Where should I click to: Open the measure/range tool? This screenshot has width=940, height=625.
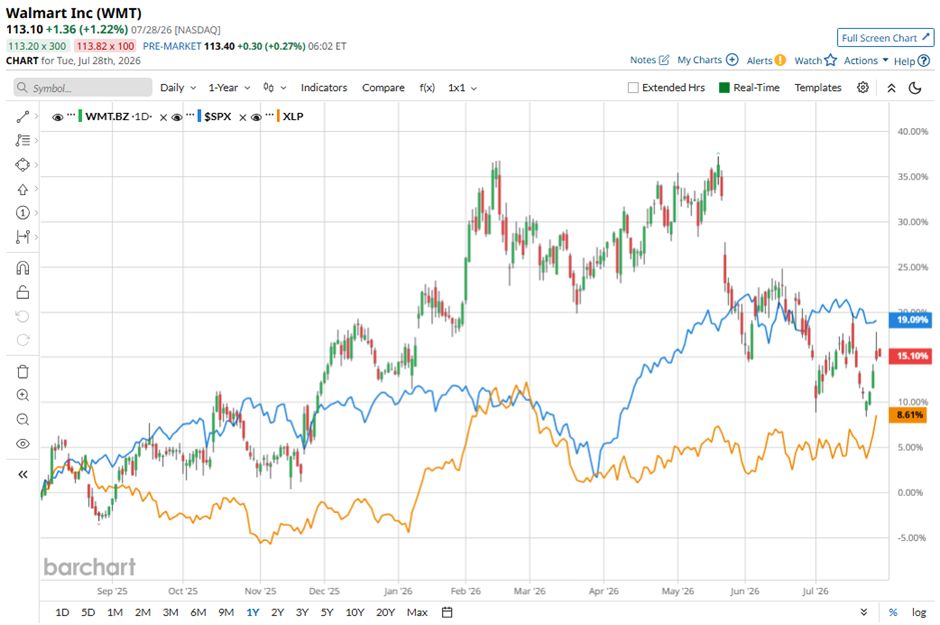pyautogui.click(x=23, y=237)
